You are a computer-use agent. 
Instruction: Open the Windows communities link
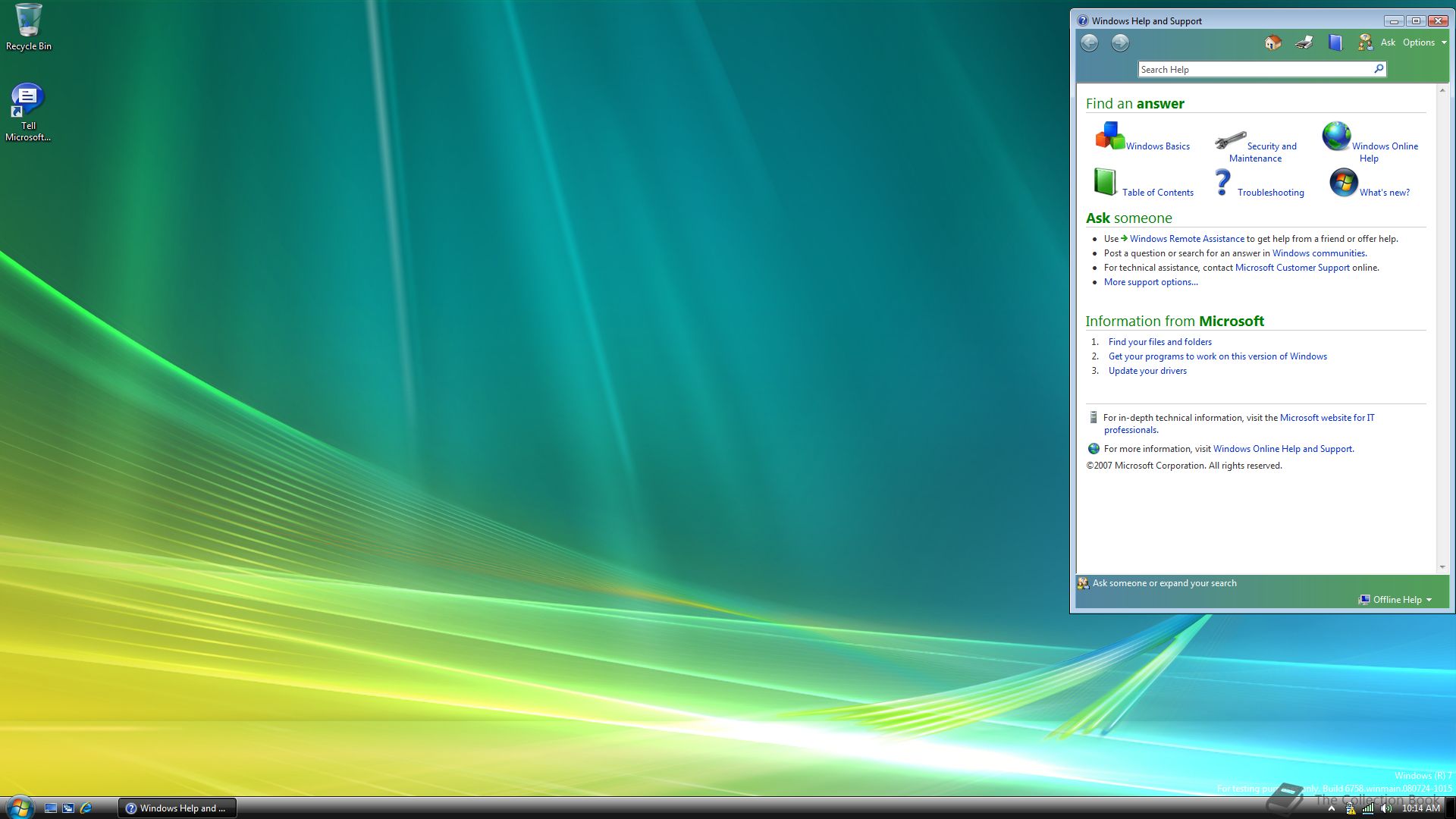pos(1319,253)
